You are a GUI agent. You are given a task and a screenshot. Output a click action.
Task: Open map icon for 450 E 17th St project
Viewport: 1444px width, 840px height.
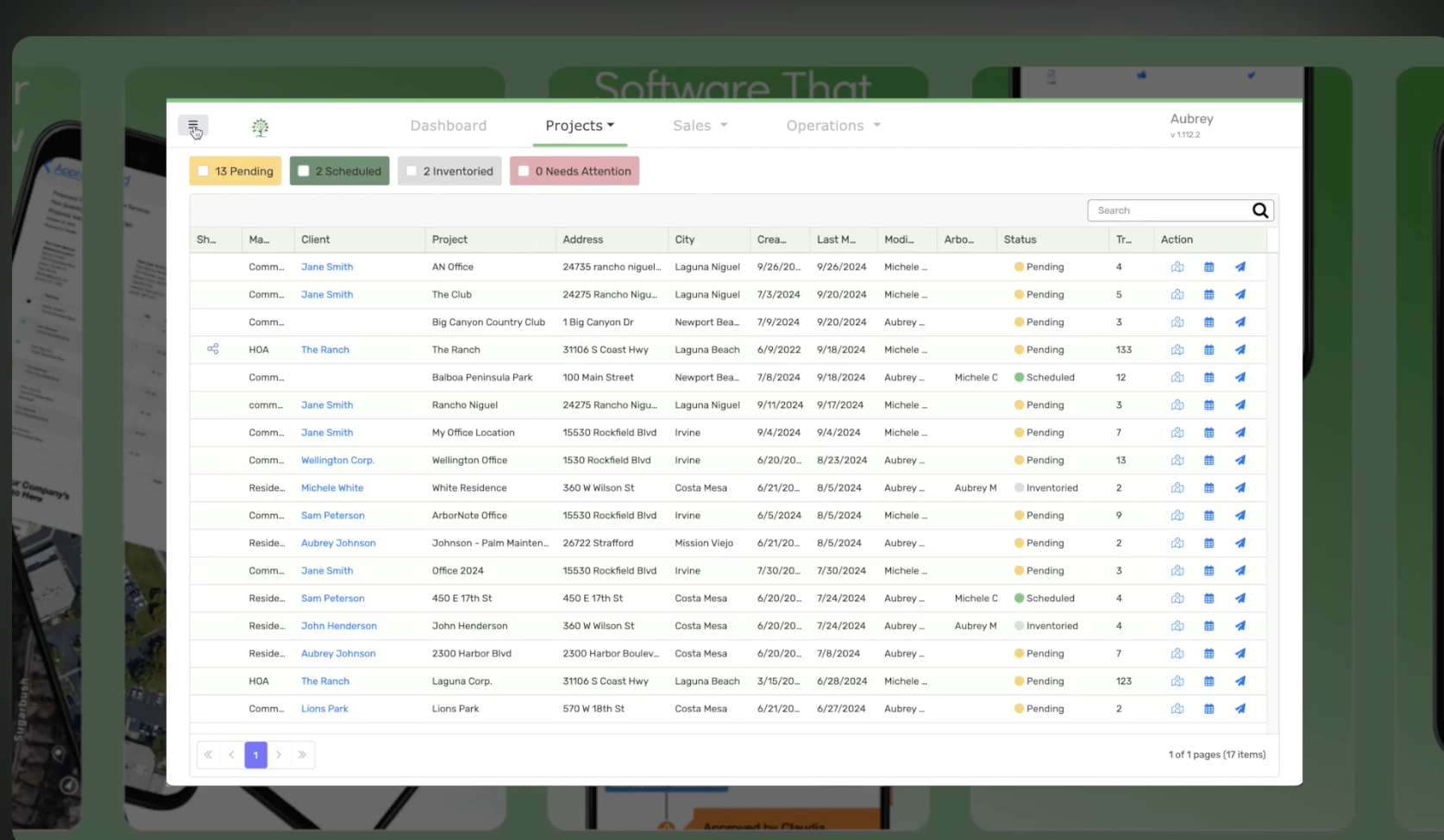(x=1177, y=599)
